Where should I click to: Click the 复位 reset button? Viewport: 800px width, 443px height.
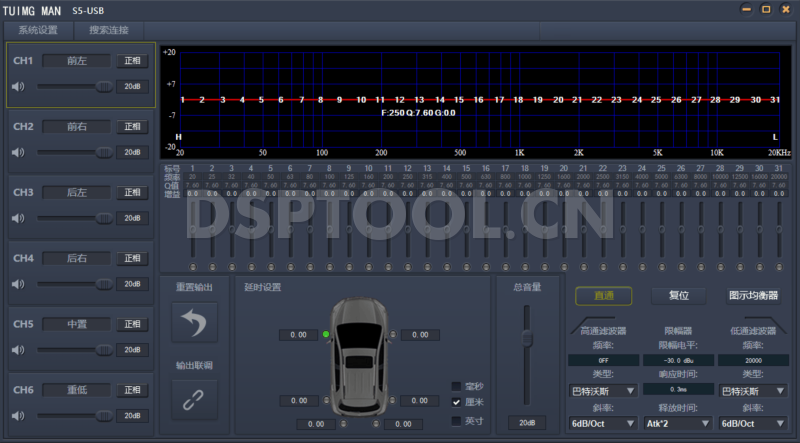pyautogui.click(x=679, y=296)
